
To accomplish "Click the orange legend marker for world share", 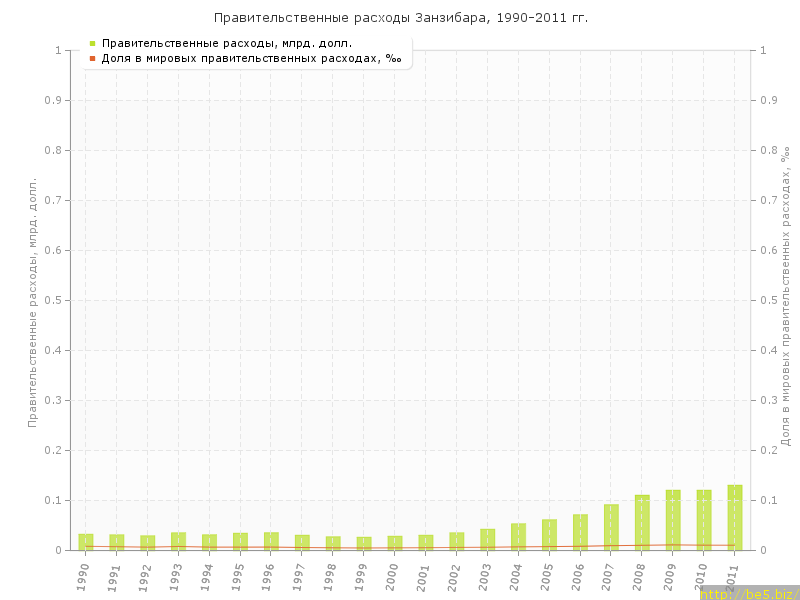I will pos(93,58).
